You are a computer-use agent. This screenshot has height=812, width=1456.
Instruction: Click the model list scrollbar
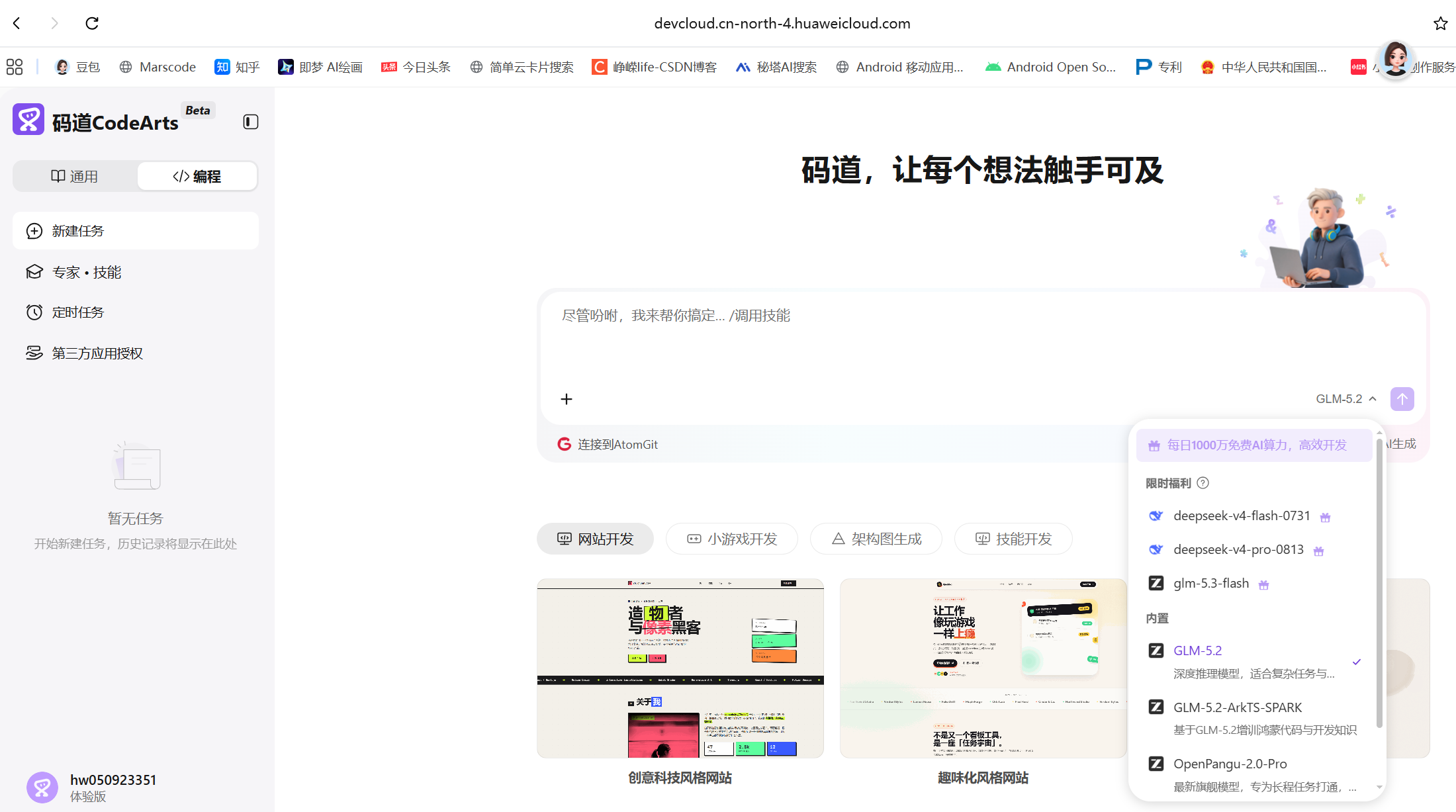coord(1379,582)
